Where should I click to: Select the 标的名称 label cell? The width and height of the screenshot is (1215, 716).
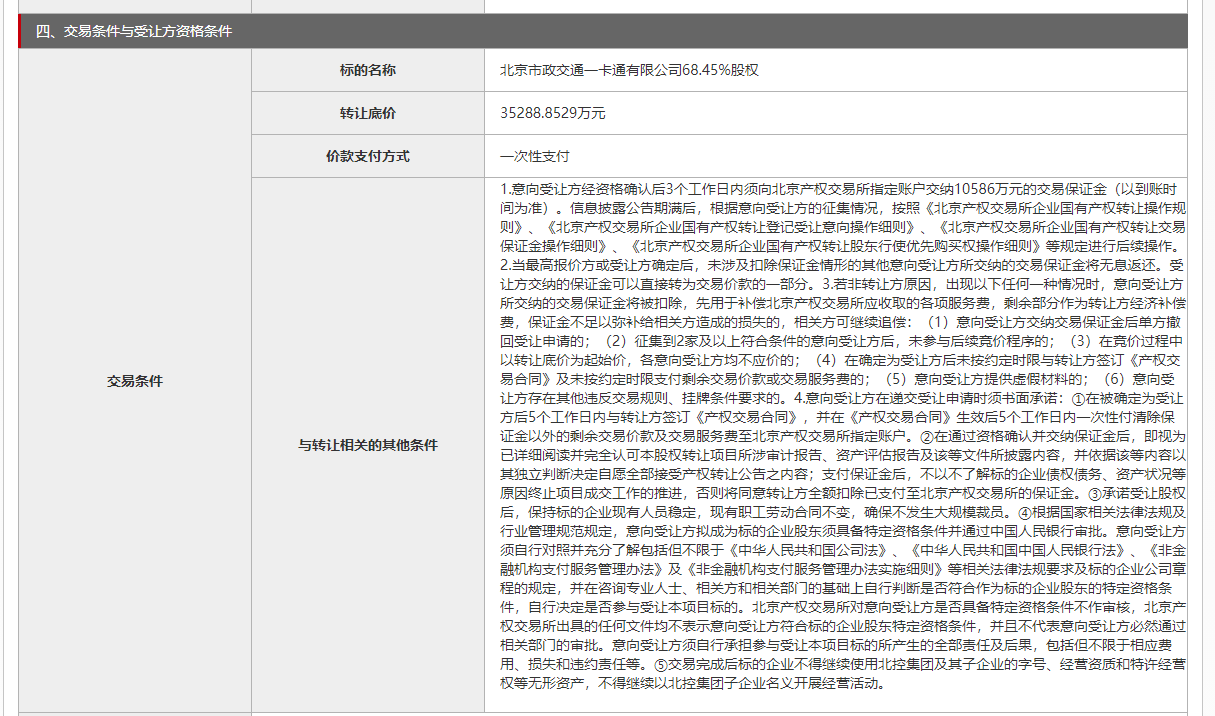(x=368, y=70)
